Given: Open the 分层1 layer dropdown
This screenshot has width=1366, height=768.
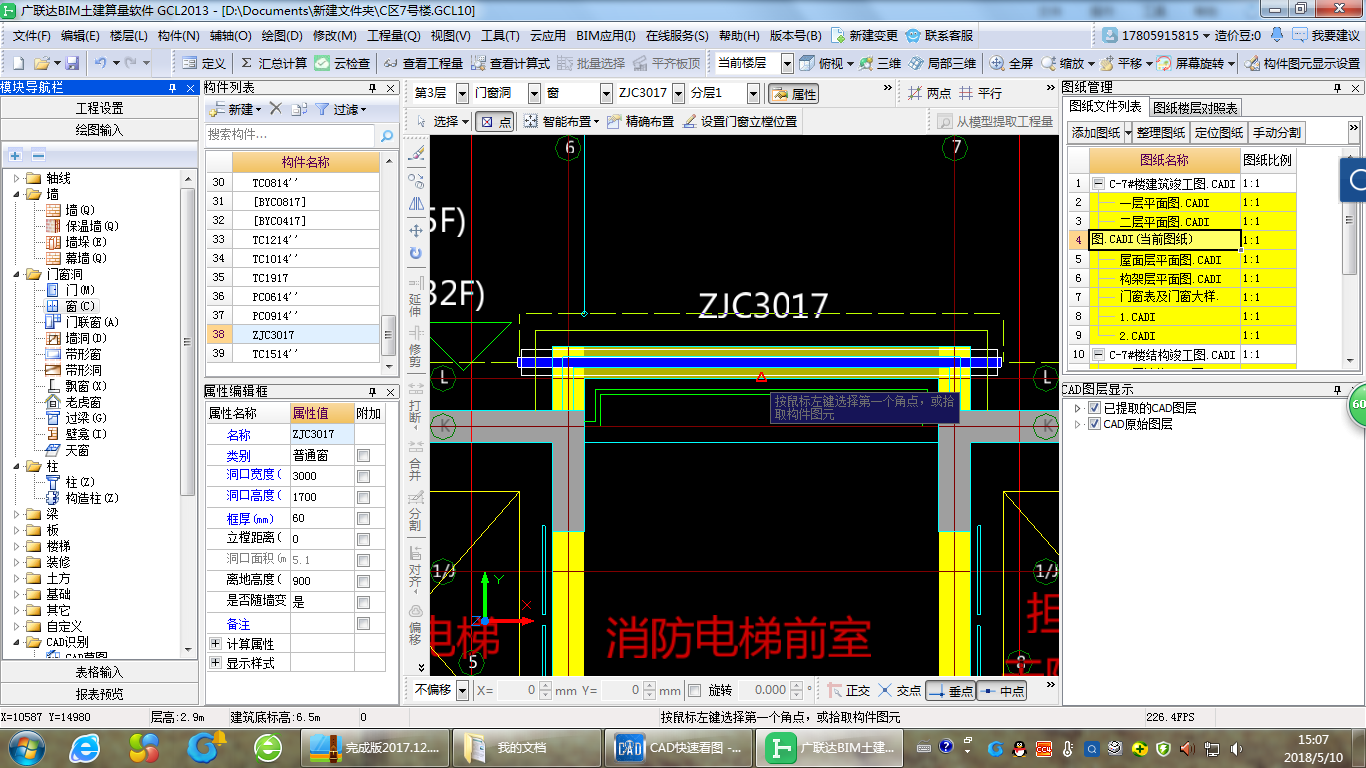Looking at the screenshot, I should pos(753,93).
